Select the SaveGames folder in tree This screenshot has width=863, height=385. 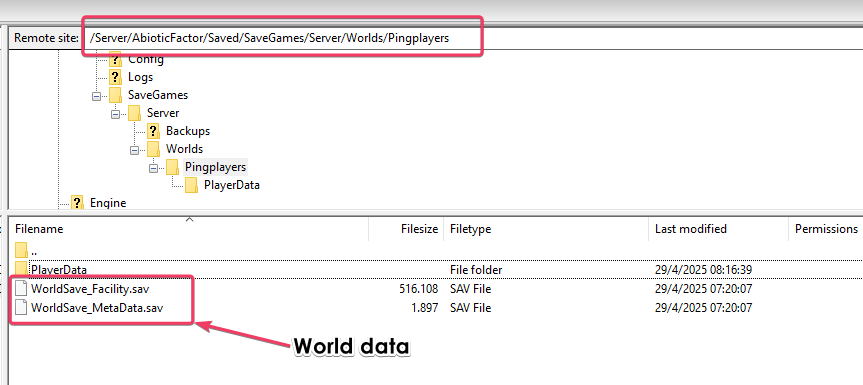(x=158, y=95)
